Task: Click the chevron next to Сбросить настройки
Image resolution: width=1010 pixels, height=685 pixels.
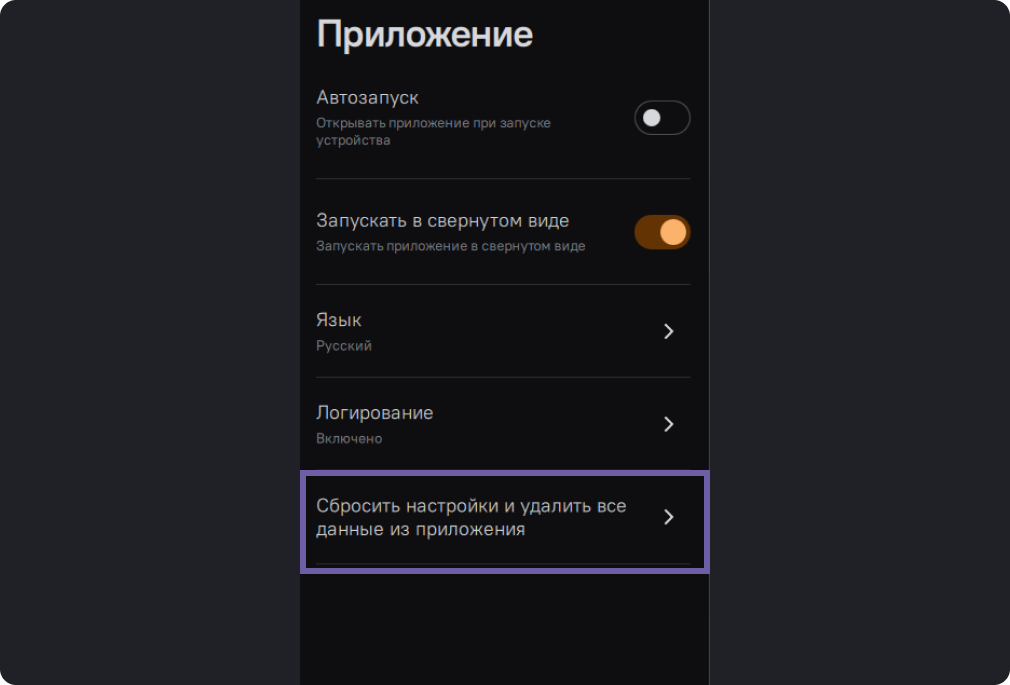Action: coord(669,517)
